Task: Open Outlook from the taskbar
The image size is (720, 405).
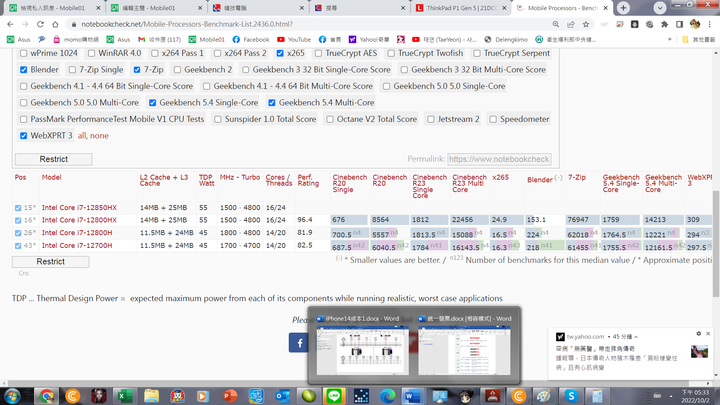Action: point(282,396)
